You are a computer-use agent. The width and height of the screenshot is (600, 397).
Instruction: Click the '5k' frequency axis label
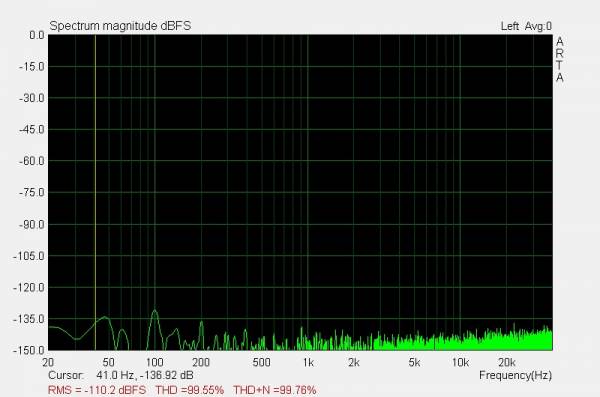414,362
